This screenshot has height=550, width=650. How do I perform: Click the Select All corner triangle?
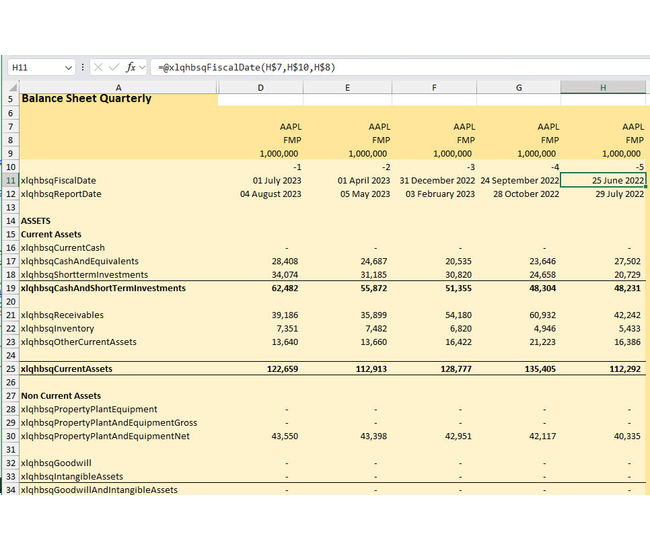13,87
